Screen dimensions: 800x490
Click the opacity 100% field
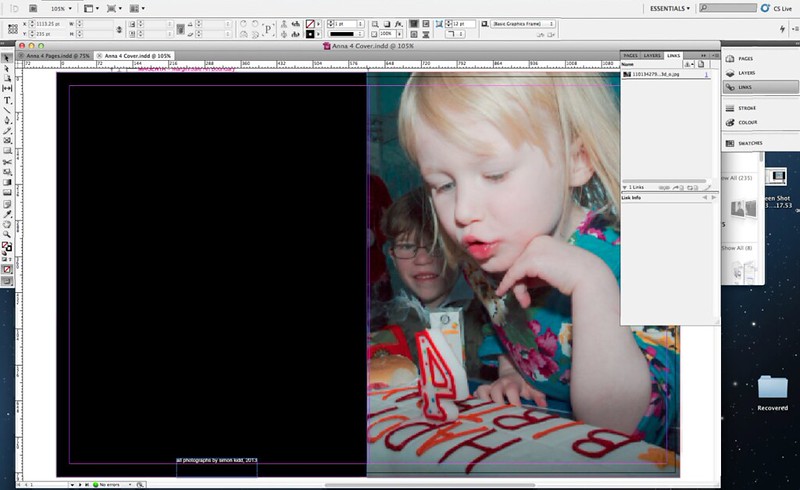click(388, 34)
